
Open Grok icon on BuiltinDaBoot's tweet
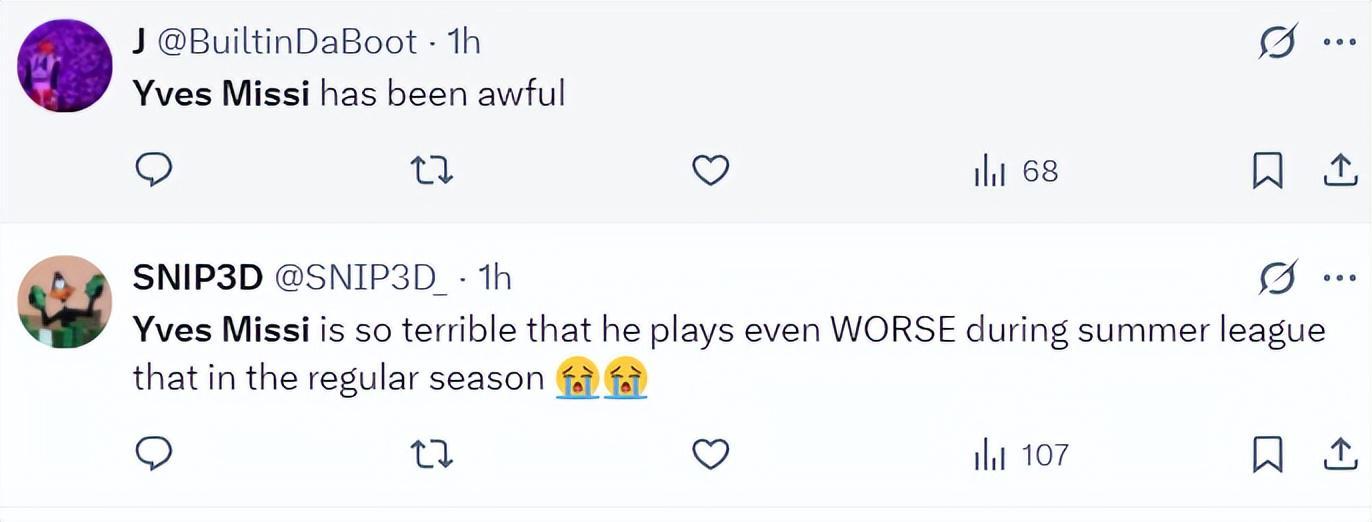pyautogui.click(x=1278, y=42)
